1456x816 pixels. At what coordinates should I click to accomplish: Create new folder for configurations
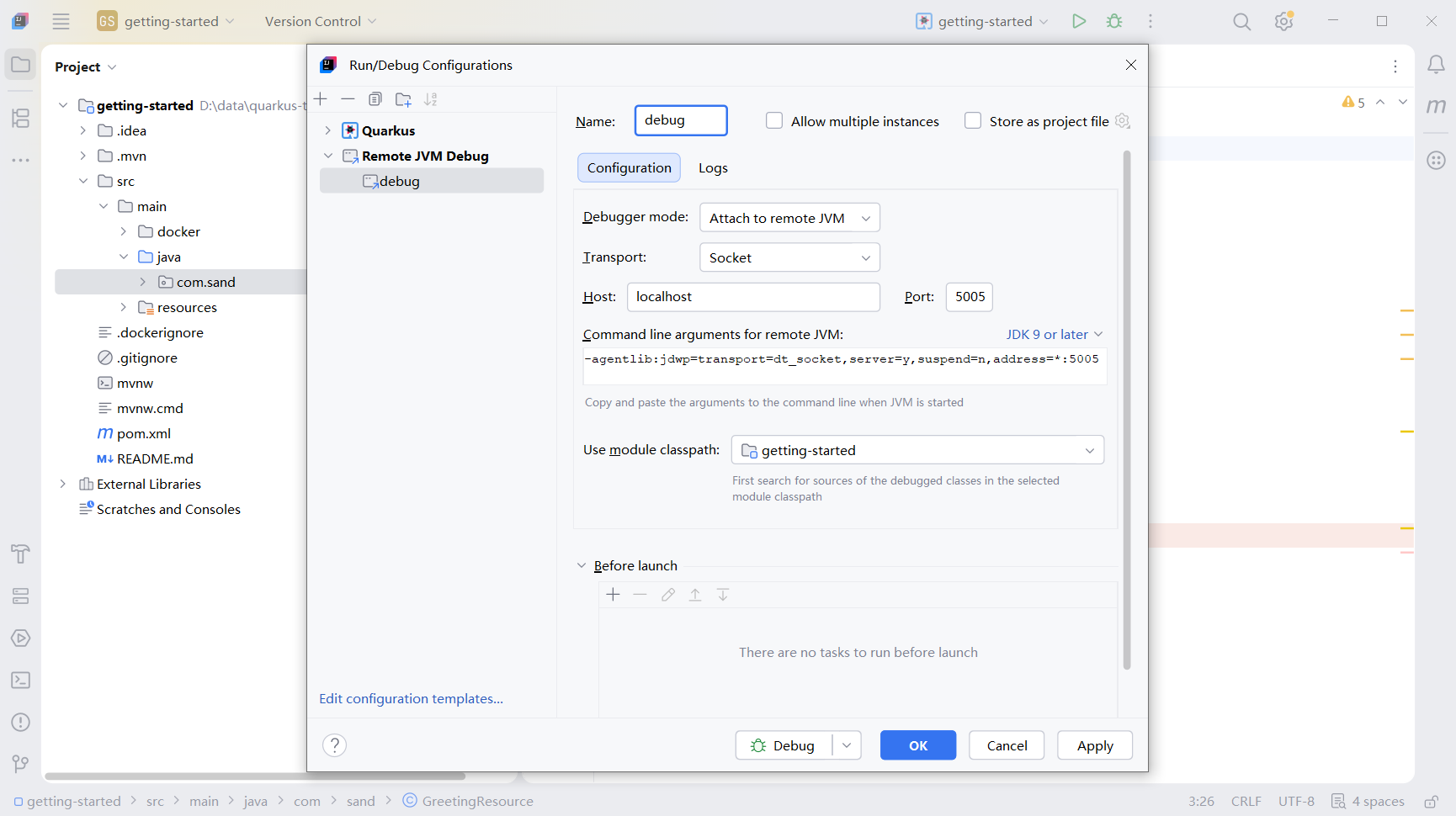coord(403,99)
